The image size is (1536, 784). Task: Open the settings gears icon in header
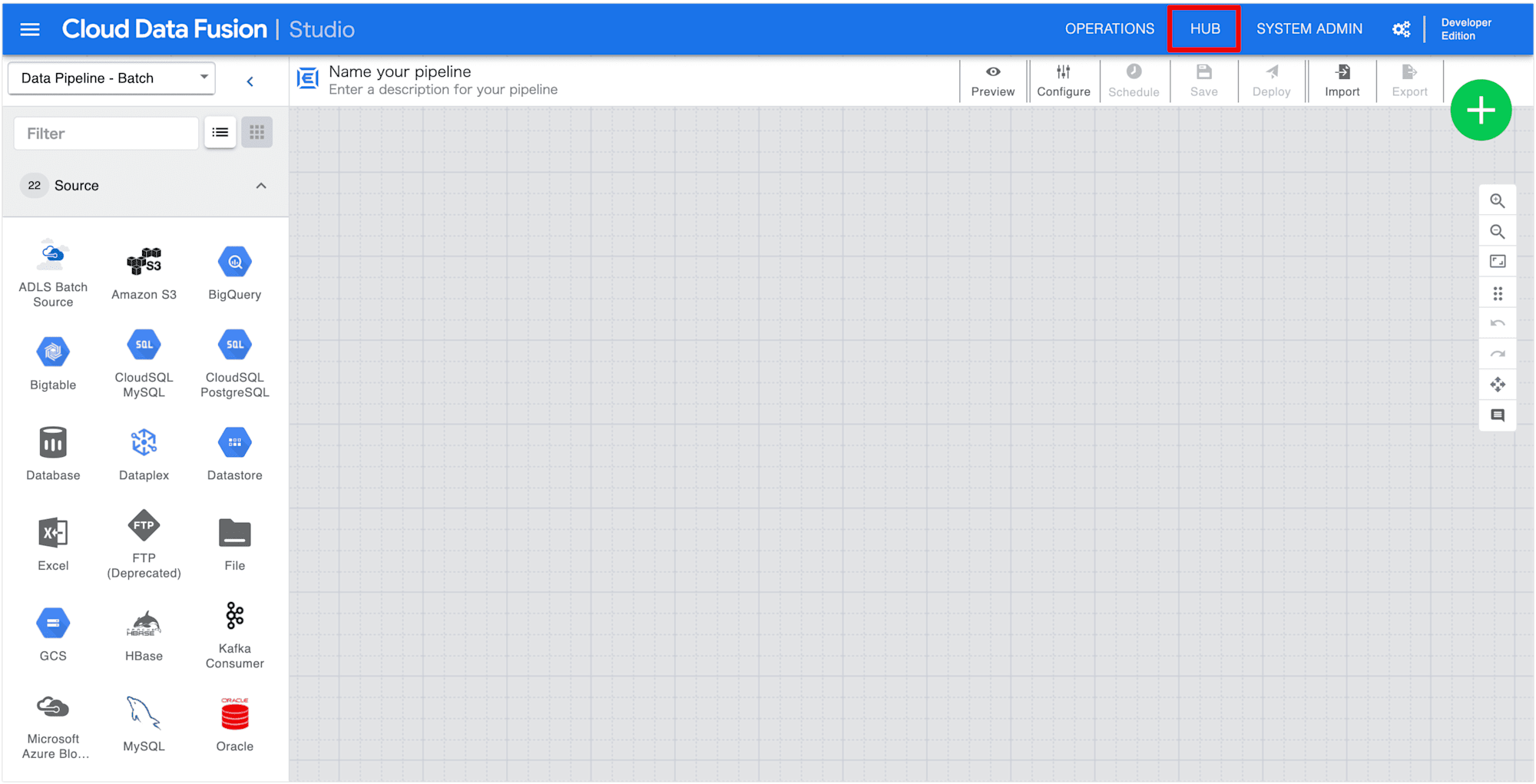coord(1402,29)
